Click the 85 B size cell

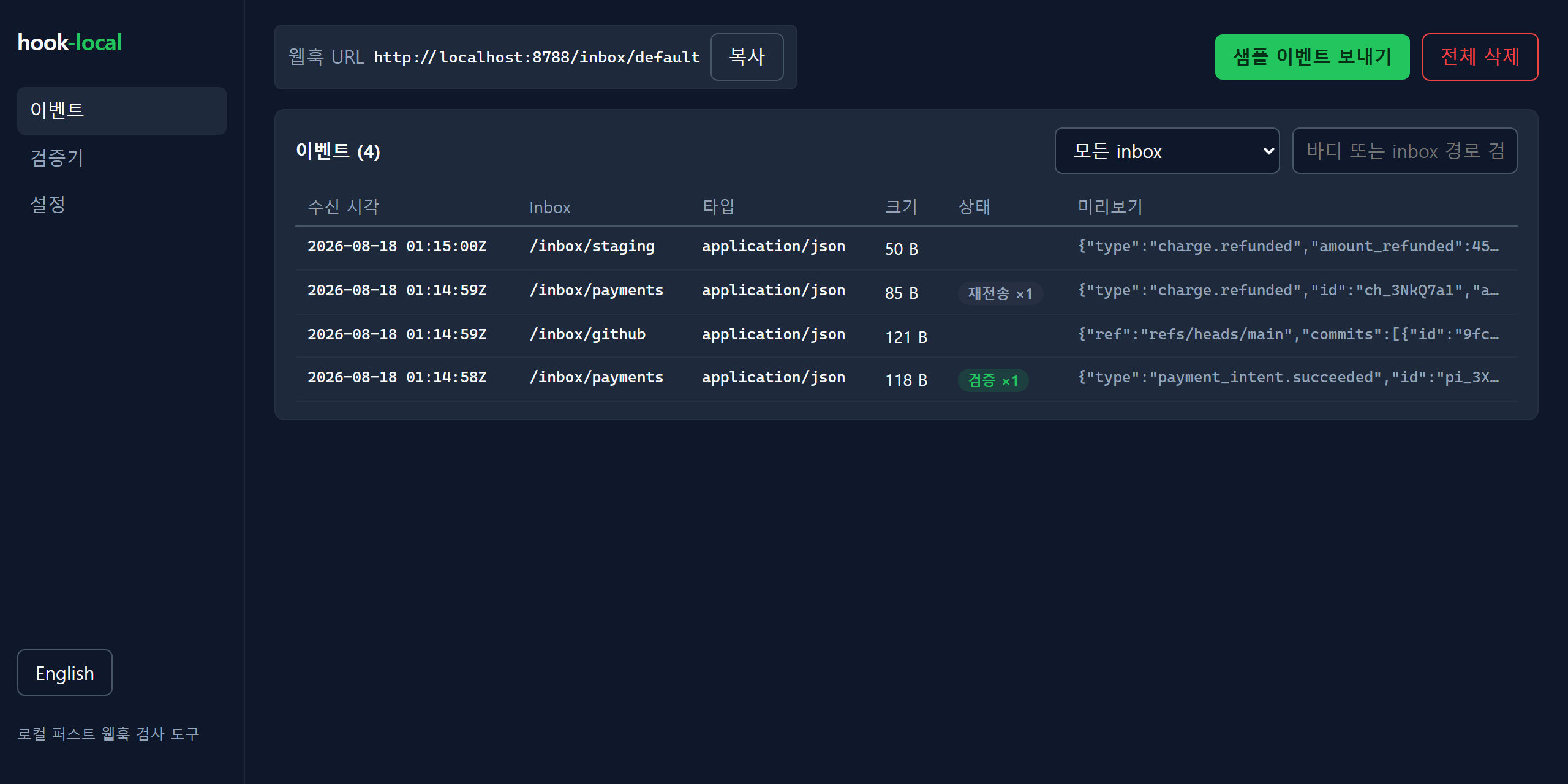[902, 293]
